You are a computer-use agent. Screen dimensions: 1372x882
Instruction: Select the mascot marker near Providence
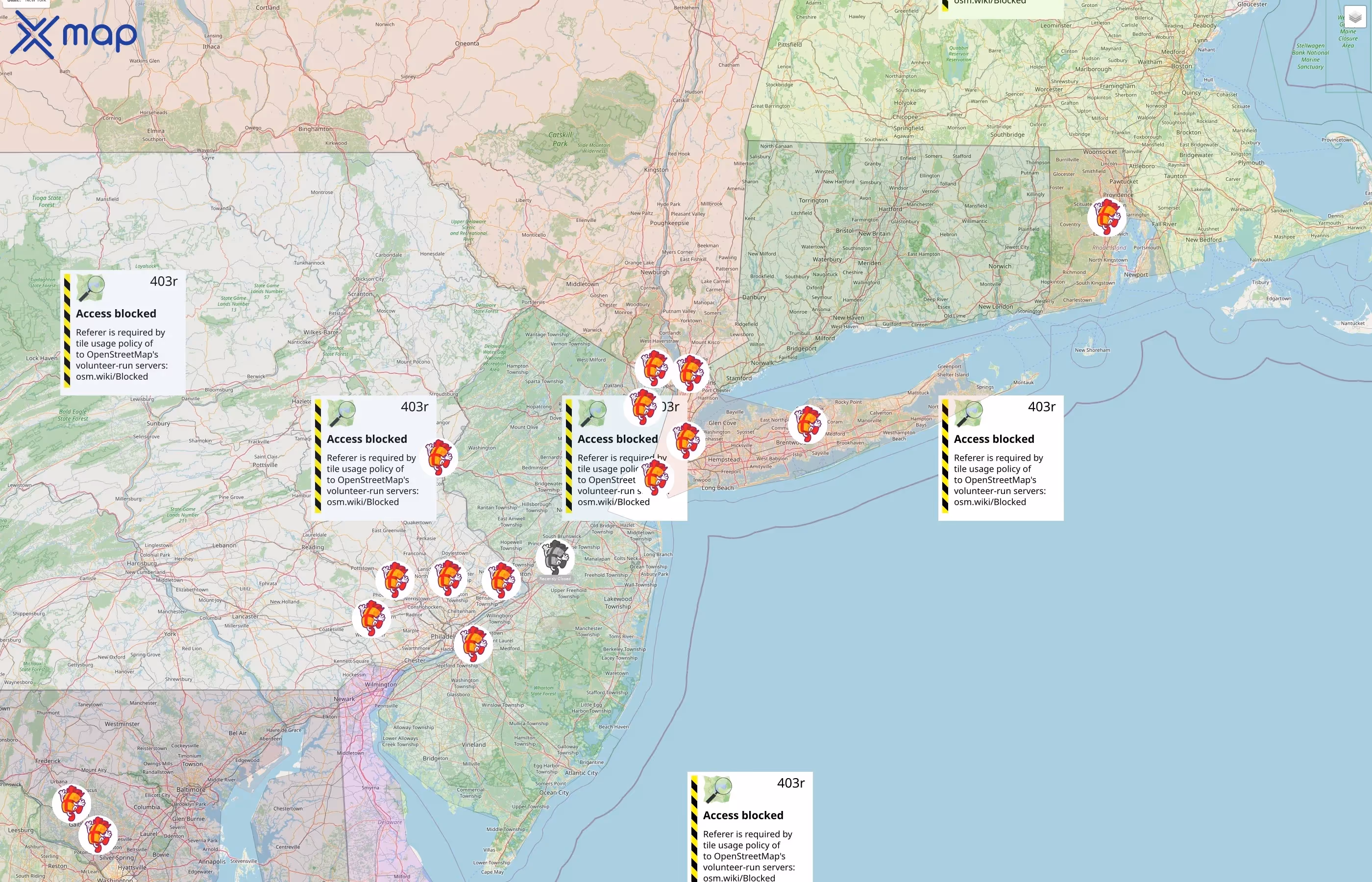[1107, 217]
